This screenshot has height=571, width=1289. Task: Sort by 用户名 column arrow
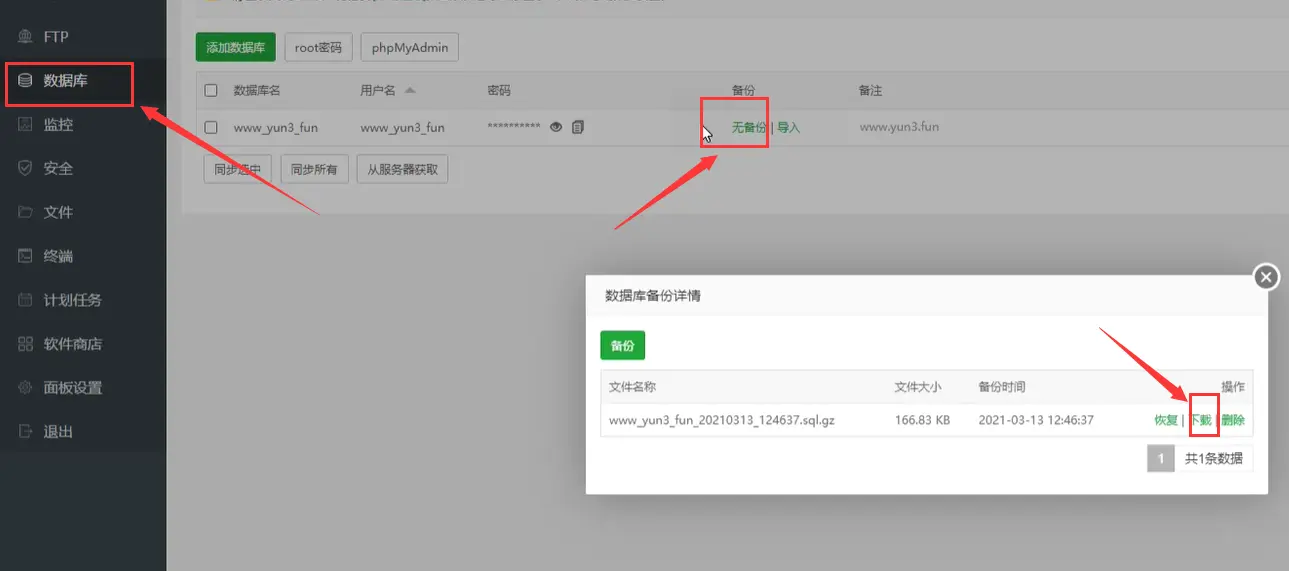410,90
